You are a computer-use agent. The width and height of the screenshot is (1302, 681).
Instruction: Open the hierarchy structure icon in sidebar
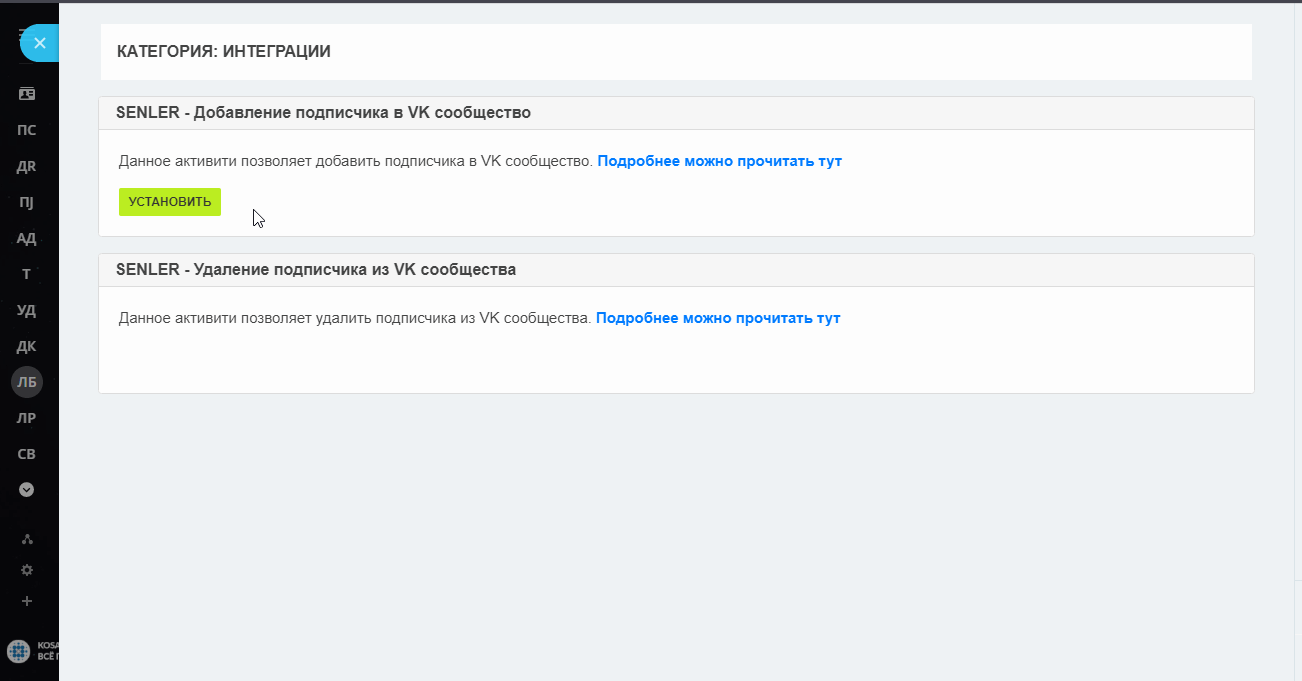coord(27,539)
